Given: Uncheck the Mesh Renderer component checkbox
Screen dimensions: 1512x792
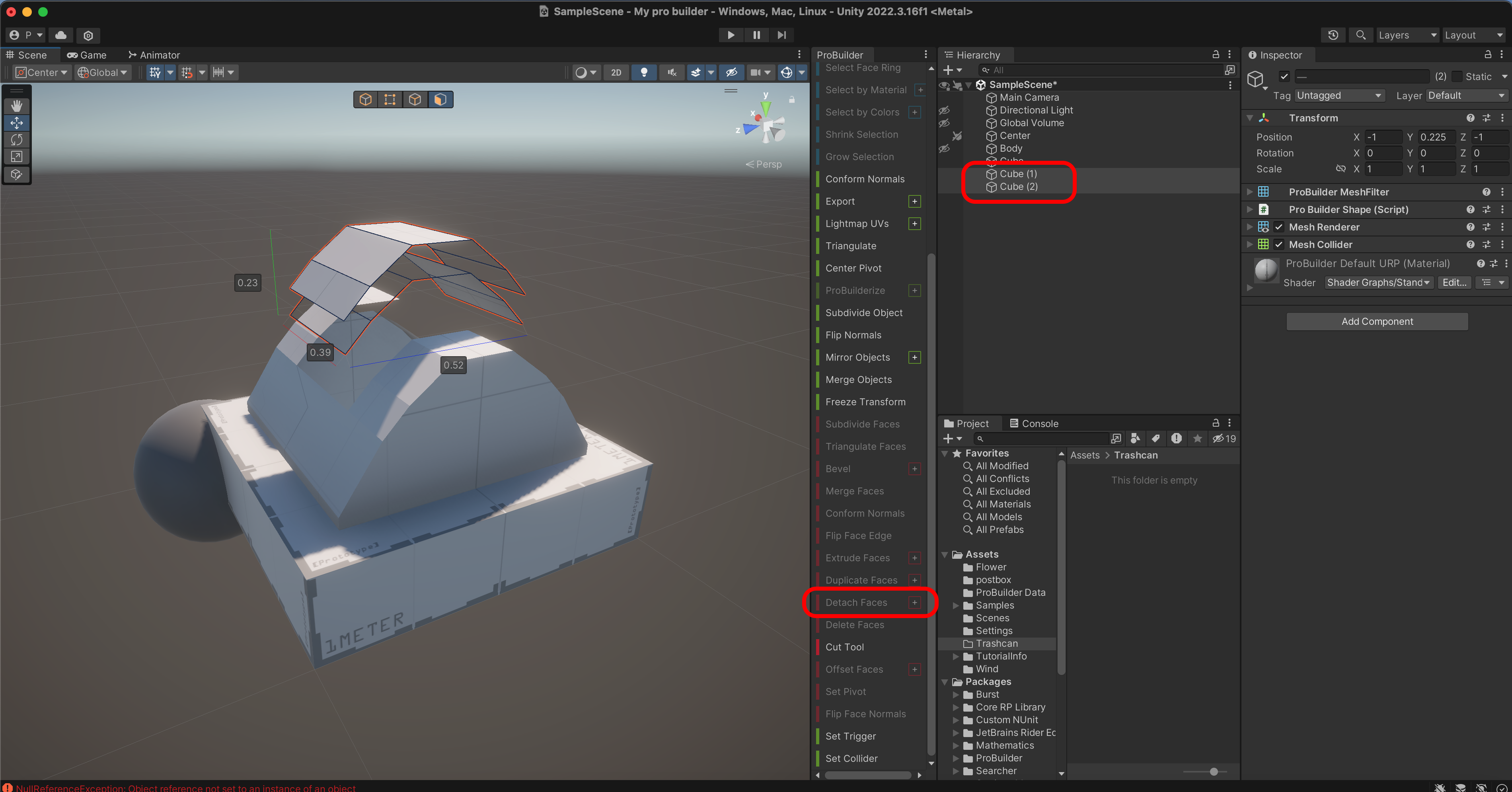Looking at the screenshot, I should click(1279, 227).
